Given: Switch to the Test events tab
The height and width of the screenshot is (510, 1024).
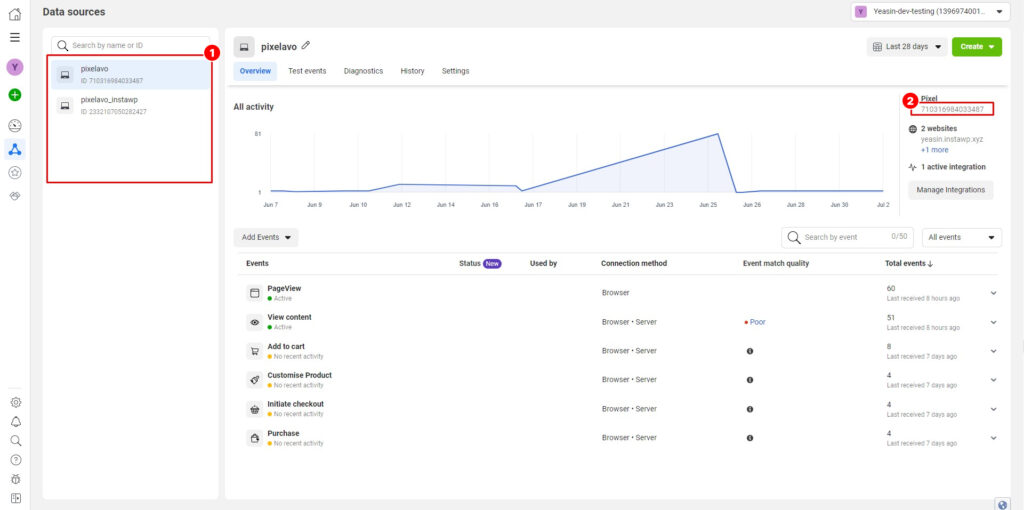Looking at the screenshot, I should click(307, 71).
